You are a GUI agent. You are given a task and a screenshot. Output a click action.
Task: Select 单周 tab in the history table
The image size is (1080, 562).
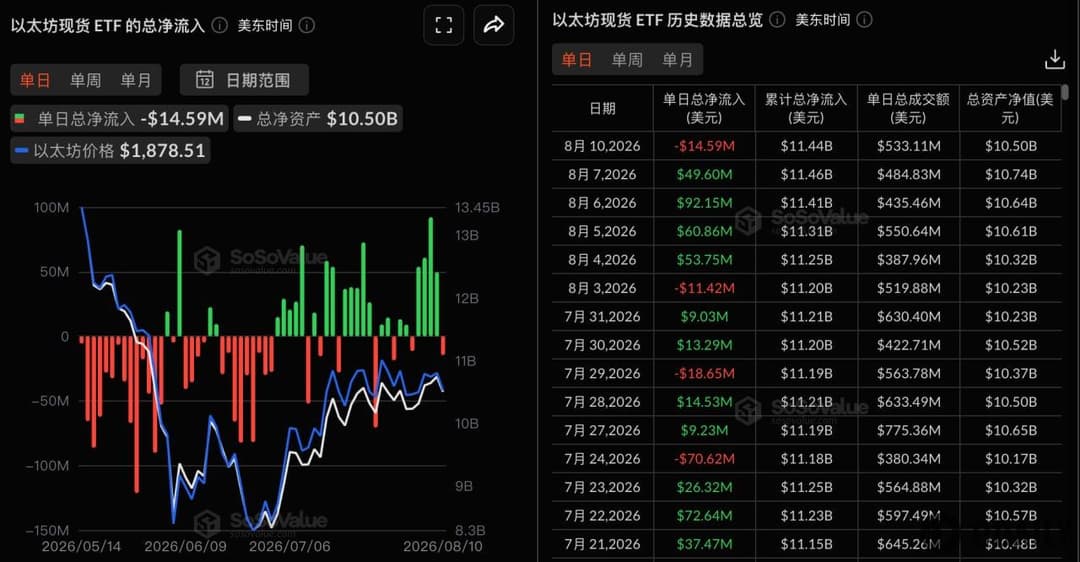tap(627, 60)
